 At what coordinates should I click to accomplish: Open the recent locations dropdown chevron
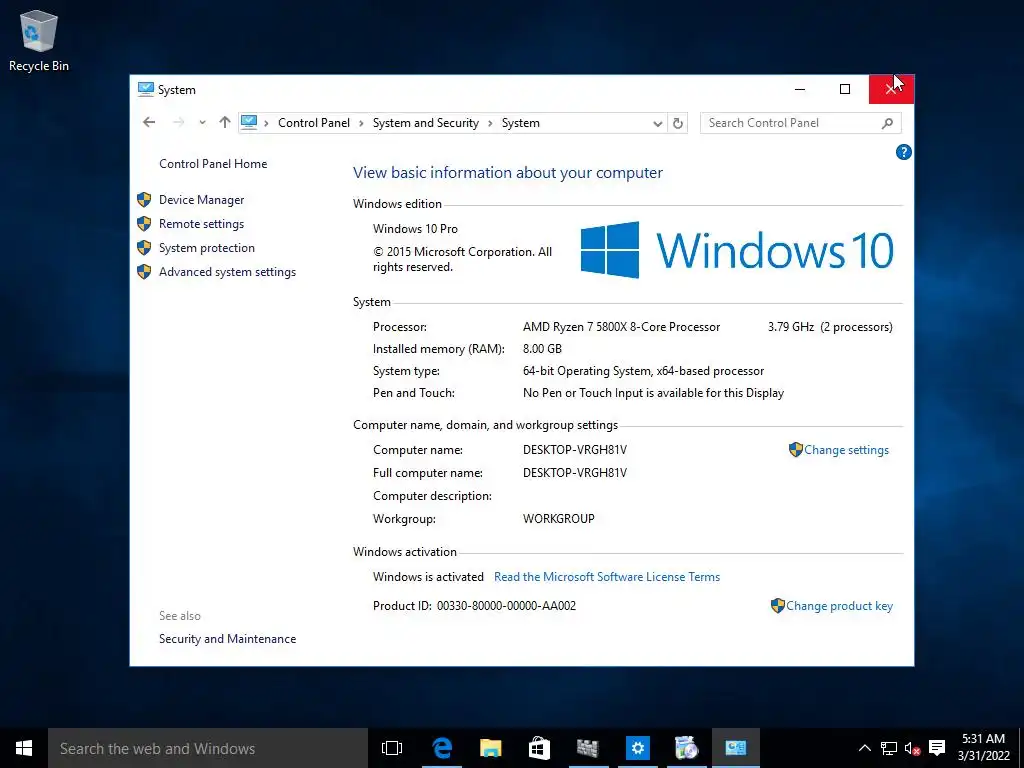pyautogui.click(x=202, y=122)
